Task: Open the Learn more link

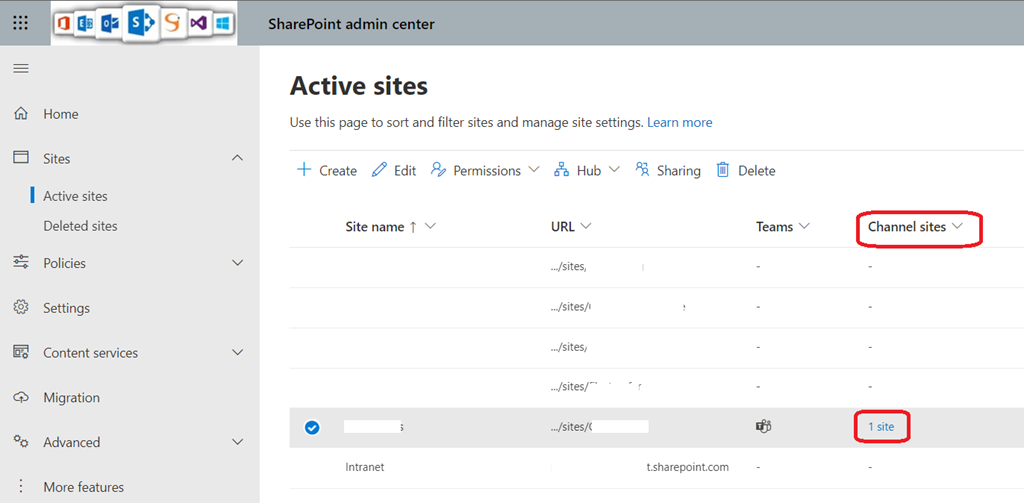Action: (679, 122)
